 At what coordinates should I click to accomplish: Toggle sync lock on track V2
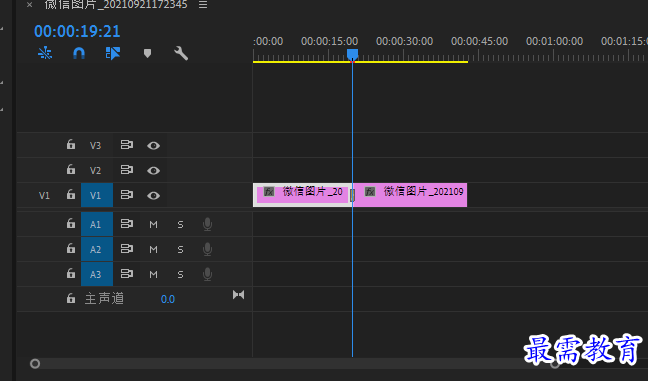pyautogui.click(x=126, y=170)
